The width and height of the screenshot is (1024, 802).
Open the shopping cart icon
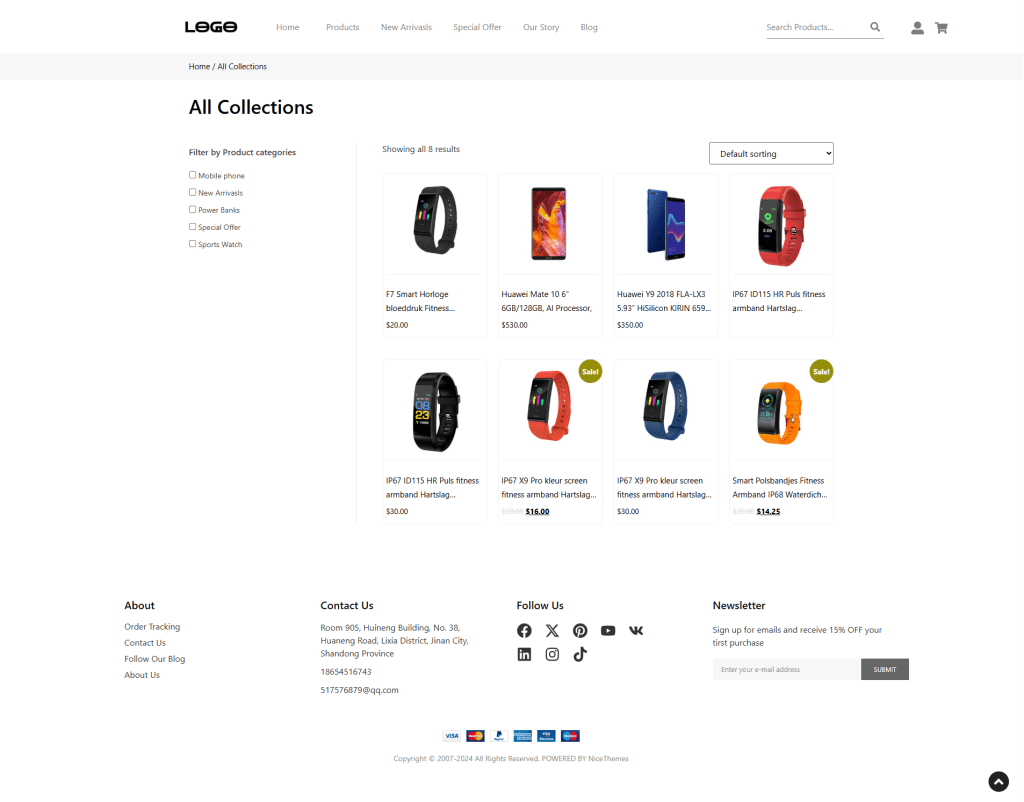click(941, 27)
